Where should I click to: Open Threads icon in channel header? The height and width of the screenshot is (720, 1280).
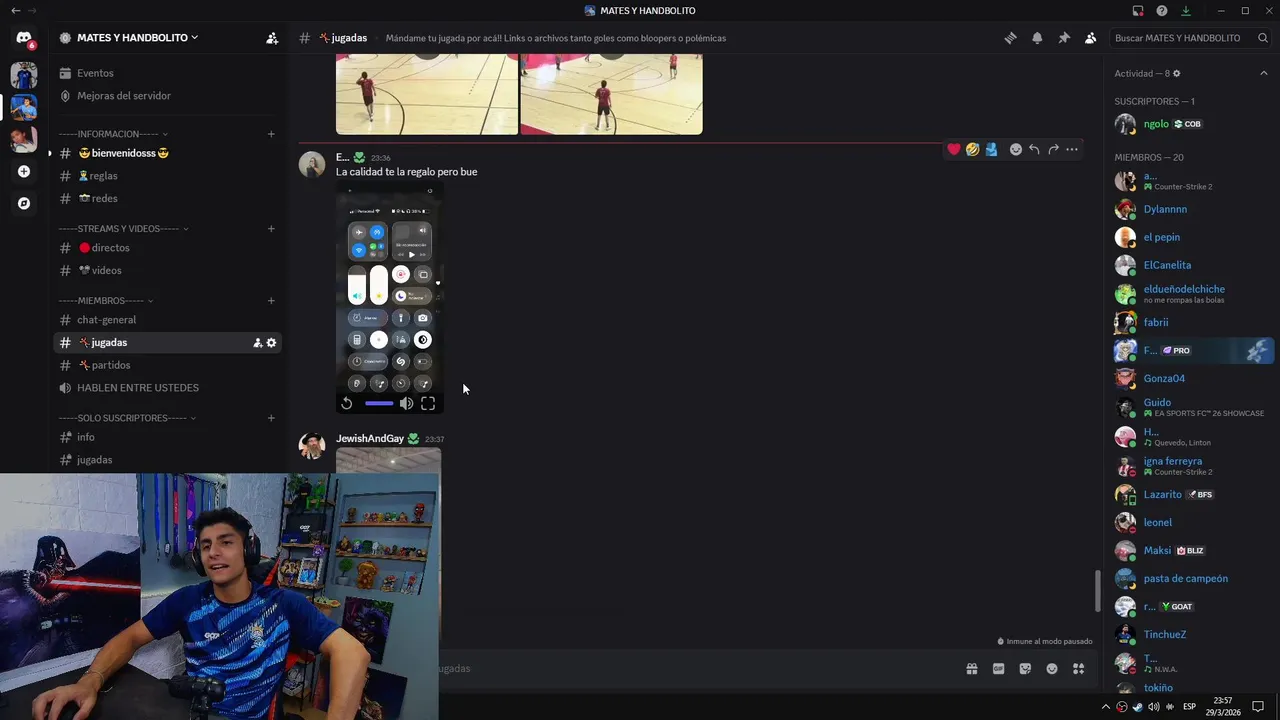1010,38
